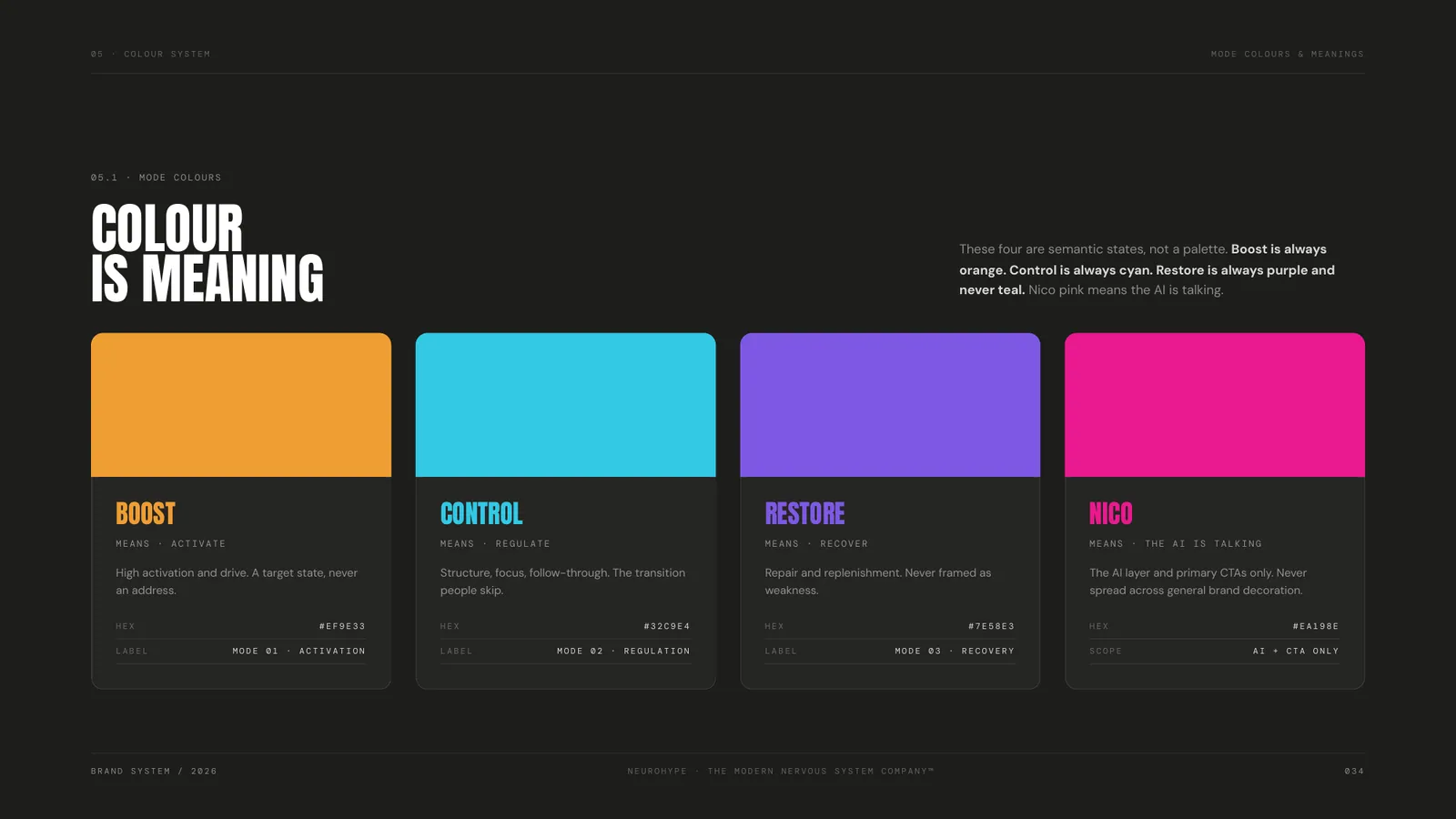Click the Control description 'Structure, focus, follow-through'
Screen dimensions: 1456x819
tap(562, 581)
